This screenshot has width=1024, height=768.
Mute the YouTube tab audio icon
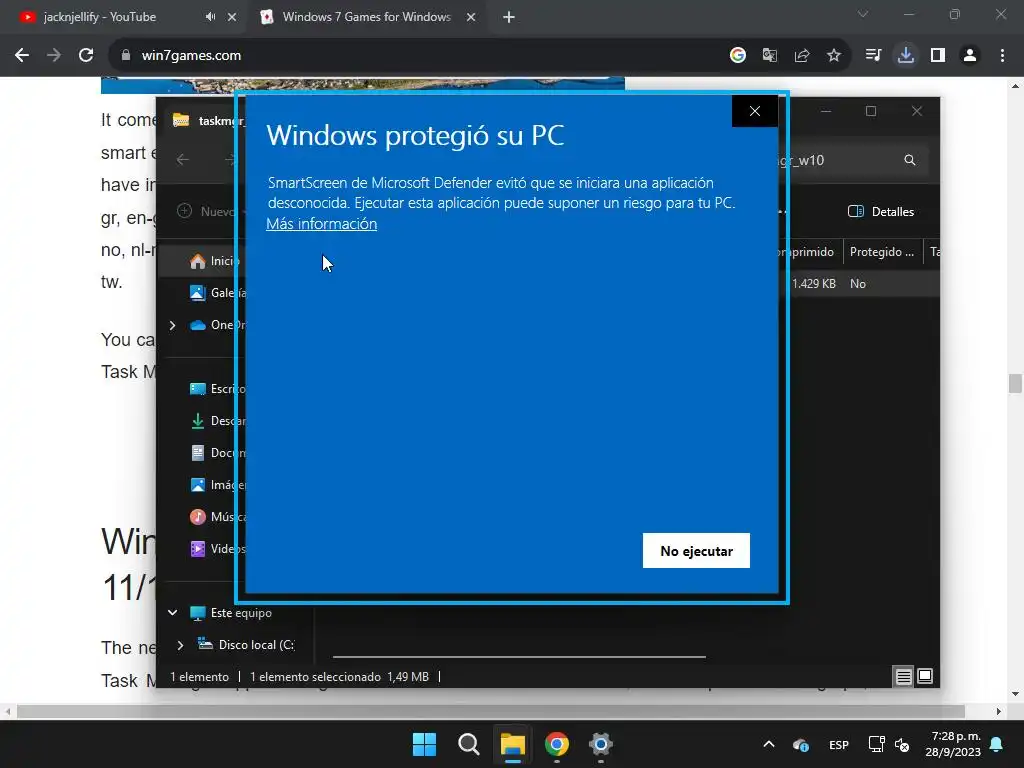(210, 17)
